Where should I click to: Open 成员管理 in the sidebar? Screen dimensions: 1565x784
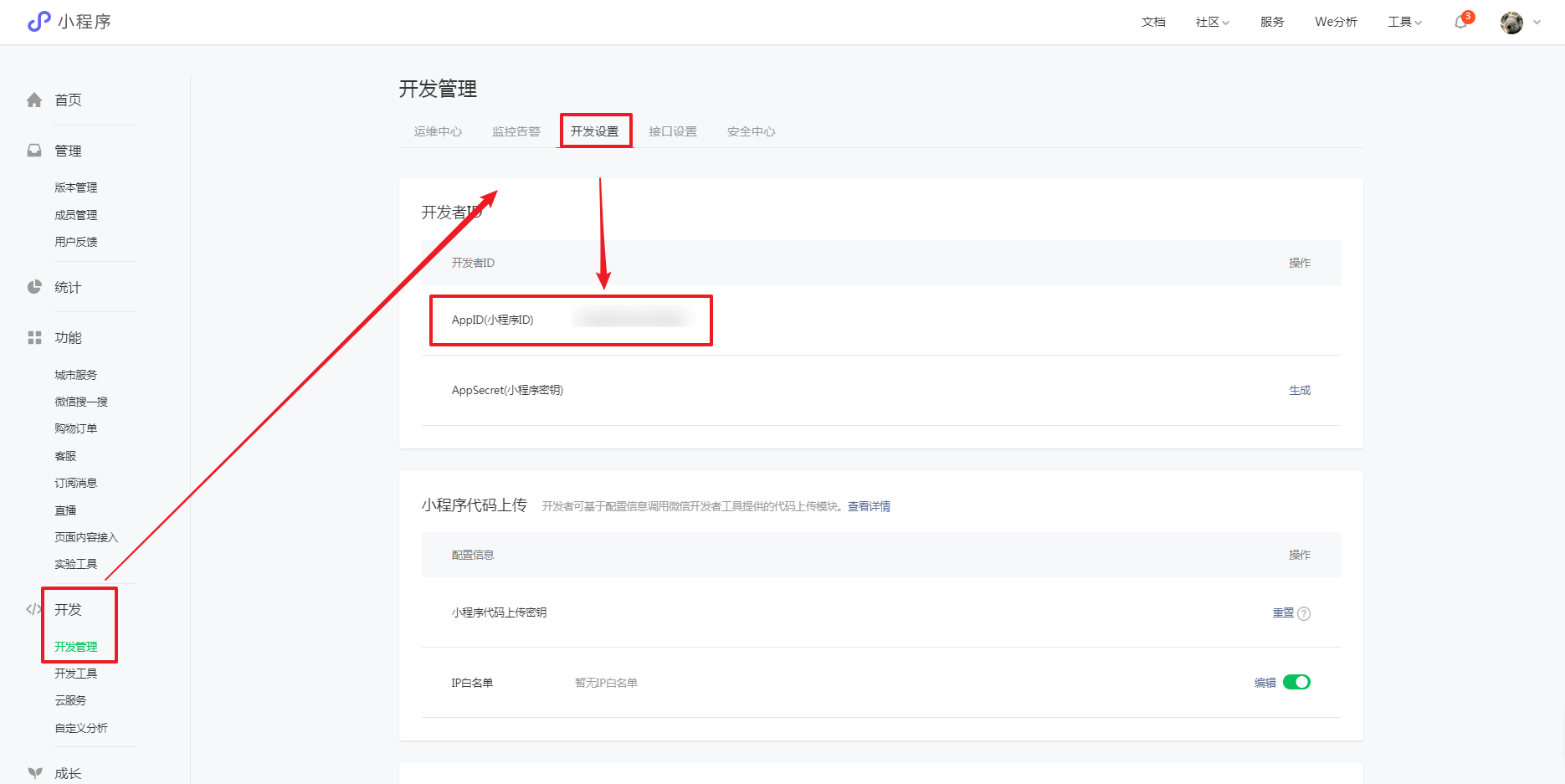click(x=76, y=215)
